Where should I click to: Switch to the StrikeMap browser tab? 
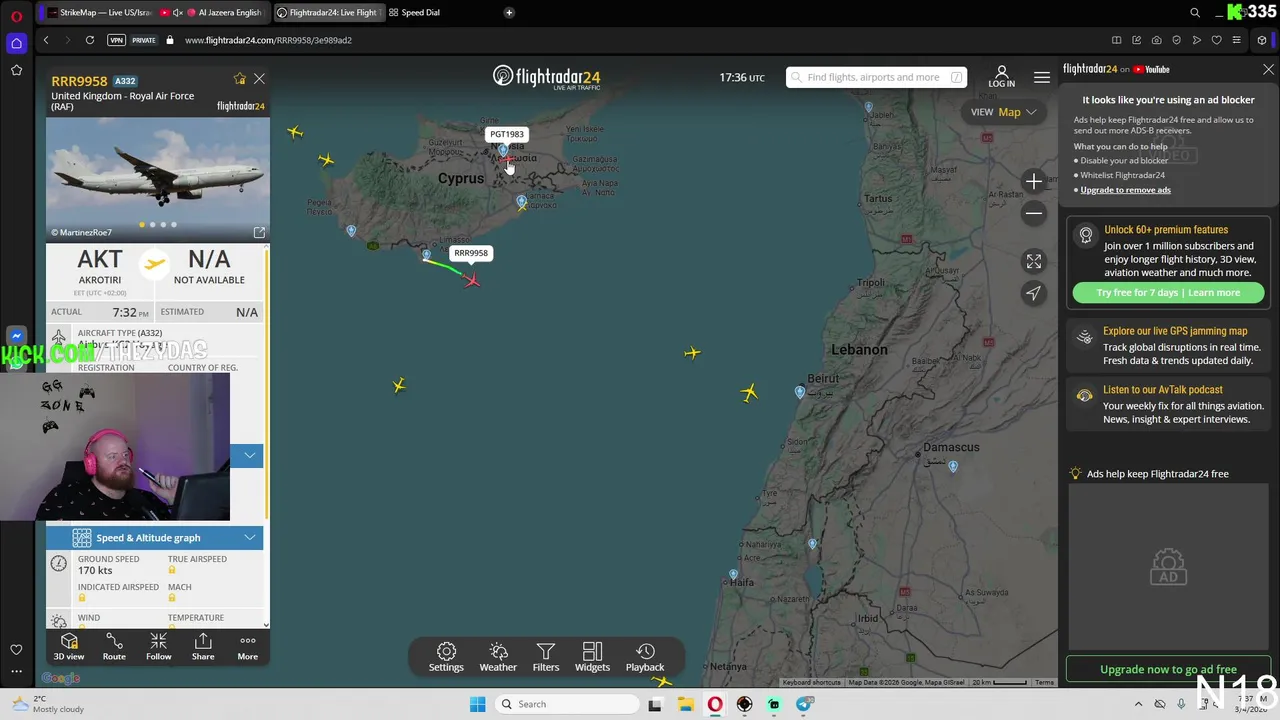(98, 12)
